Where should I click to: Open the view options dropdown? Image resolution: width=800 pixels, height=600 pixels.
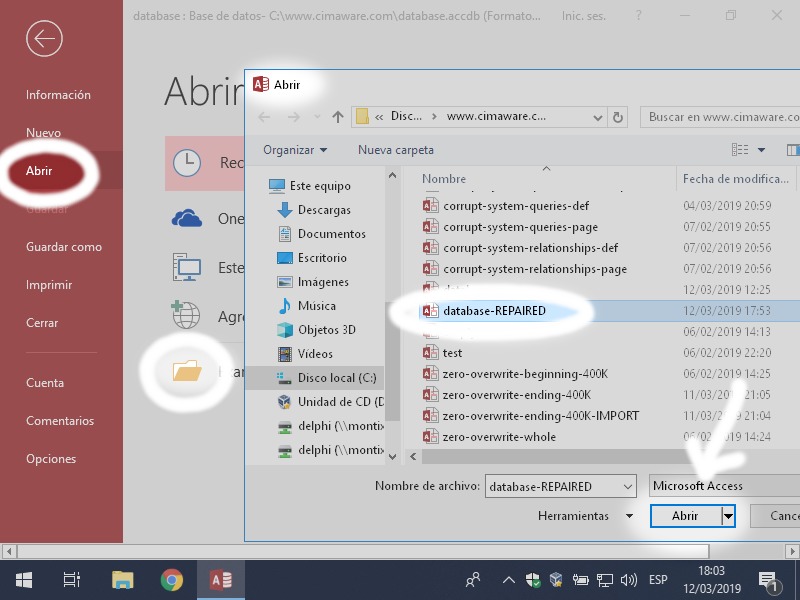(761, 150)
